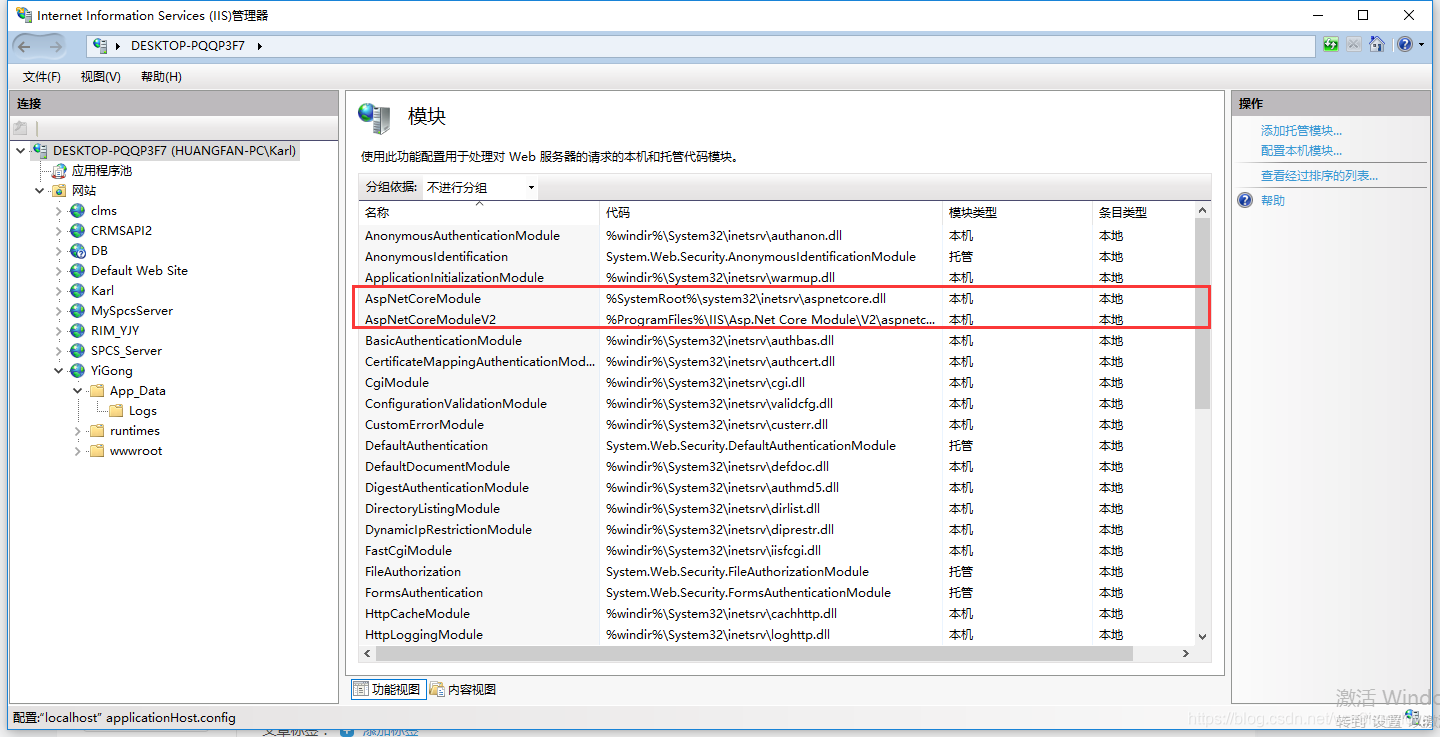
Task: Expand the wwwroot folder node
Action: pos(78,451)
